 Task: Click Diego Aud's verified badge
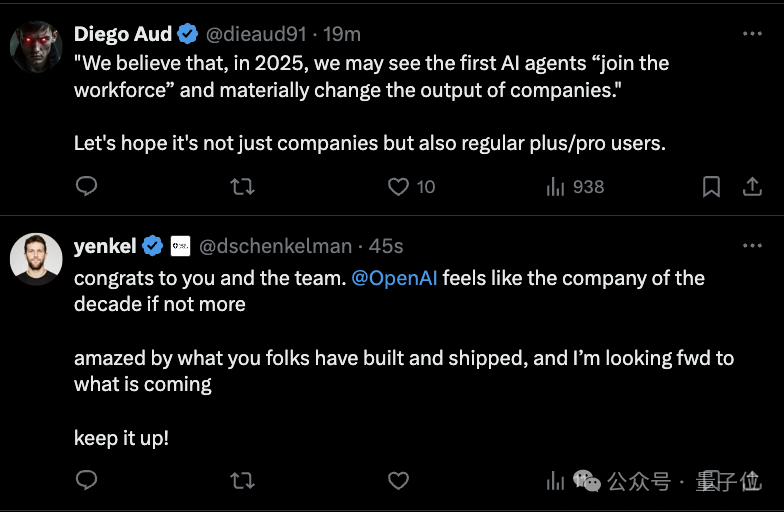coord(187,34)
